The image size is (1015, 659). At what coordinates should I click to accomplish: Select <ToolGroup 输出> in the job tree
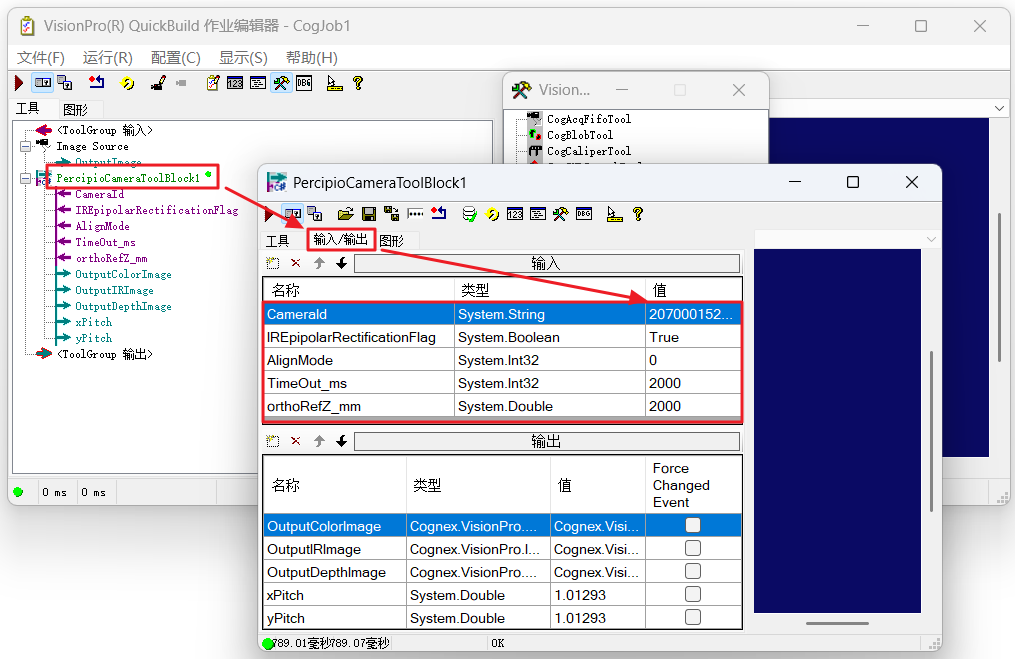pos(104,354)
